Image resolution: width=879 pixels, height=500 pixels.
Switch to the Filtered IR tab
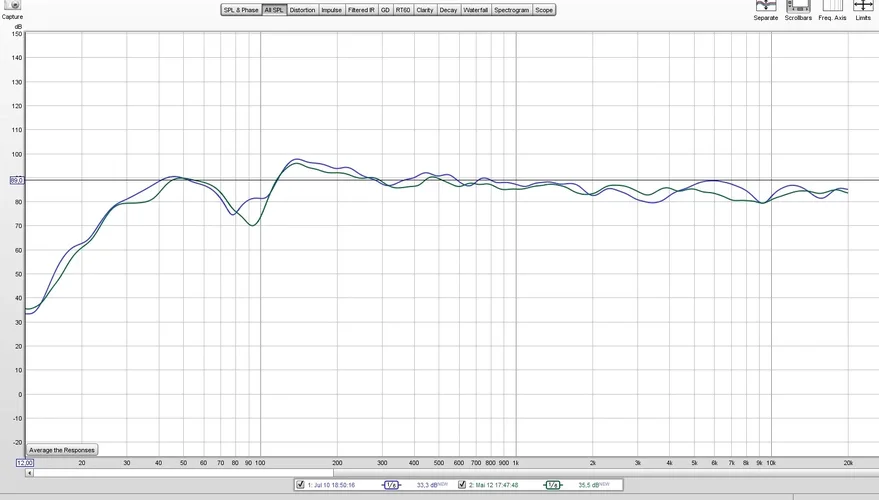[x=361, y=10]
